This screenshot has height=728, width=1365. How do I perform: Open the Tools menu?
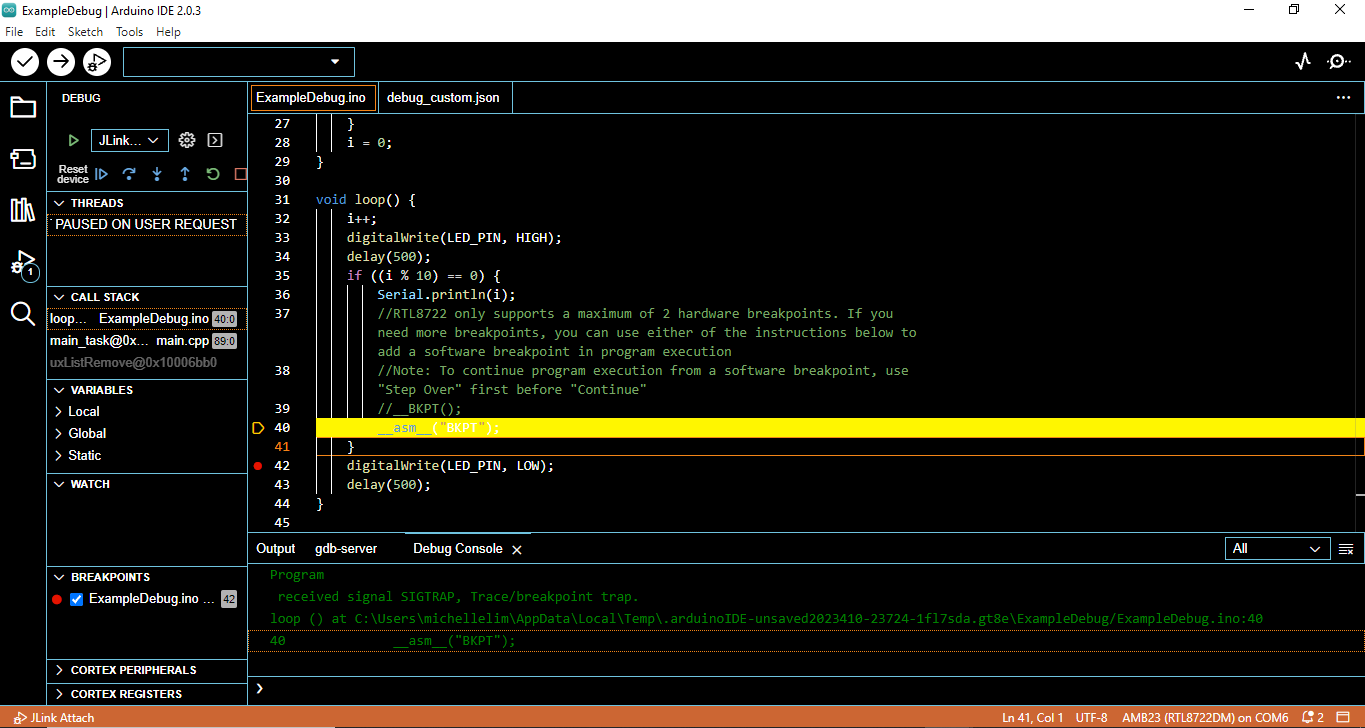point(130,32)
